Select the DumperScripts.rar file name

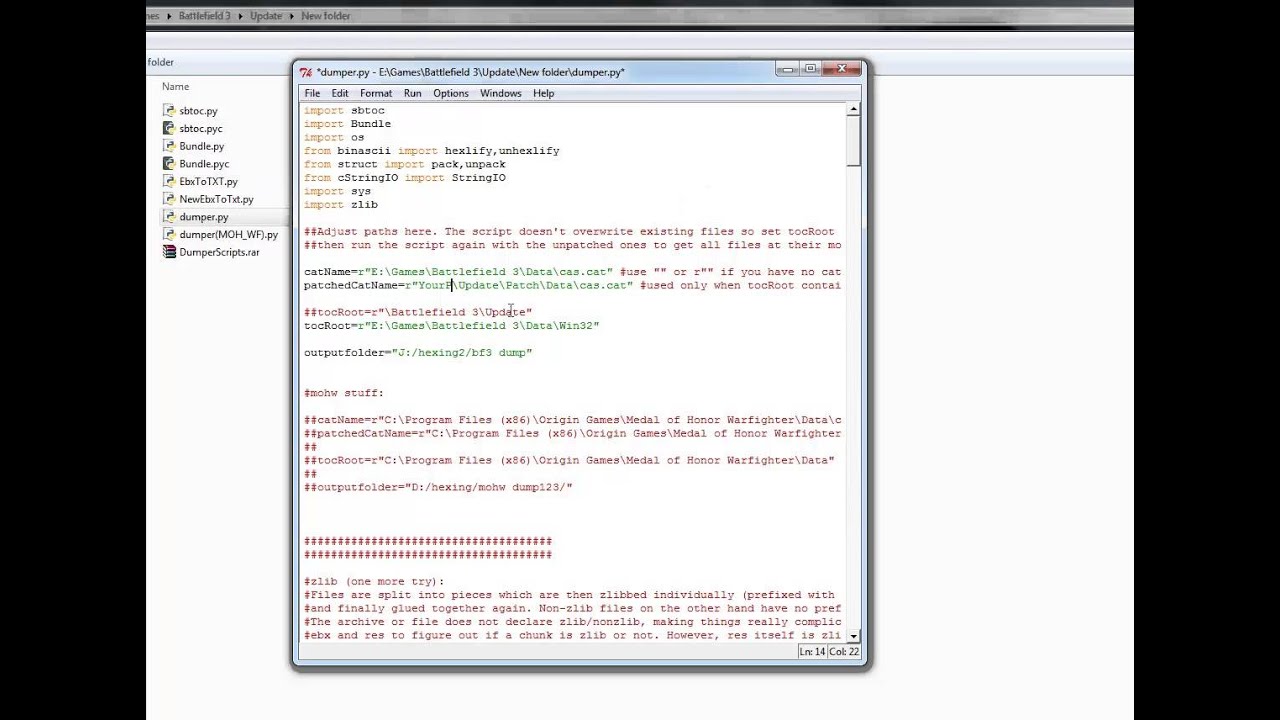219,252
